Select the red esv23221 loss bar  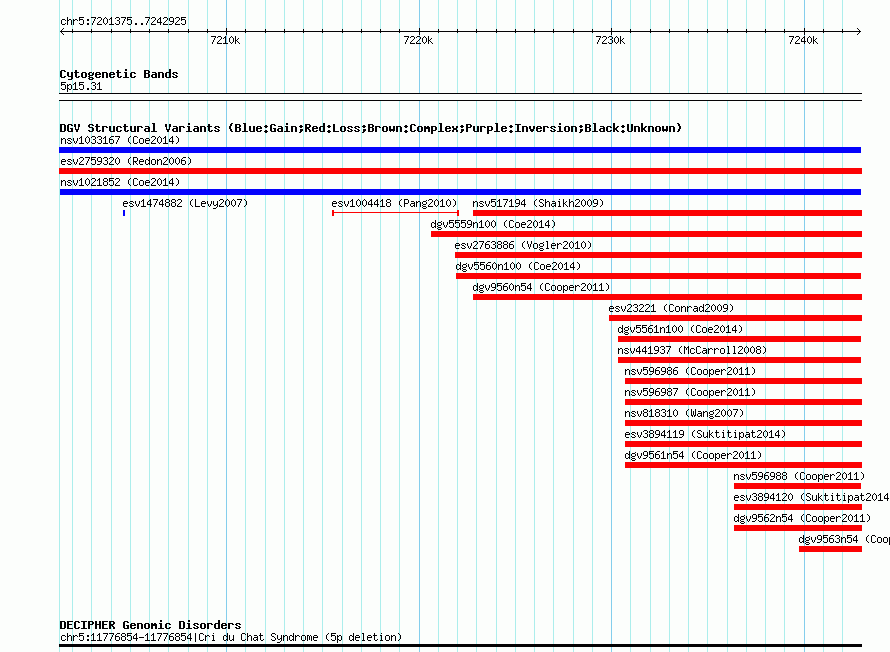[736, 318]
